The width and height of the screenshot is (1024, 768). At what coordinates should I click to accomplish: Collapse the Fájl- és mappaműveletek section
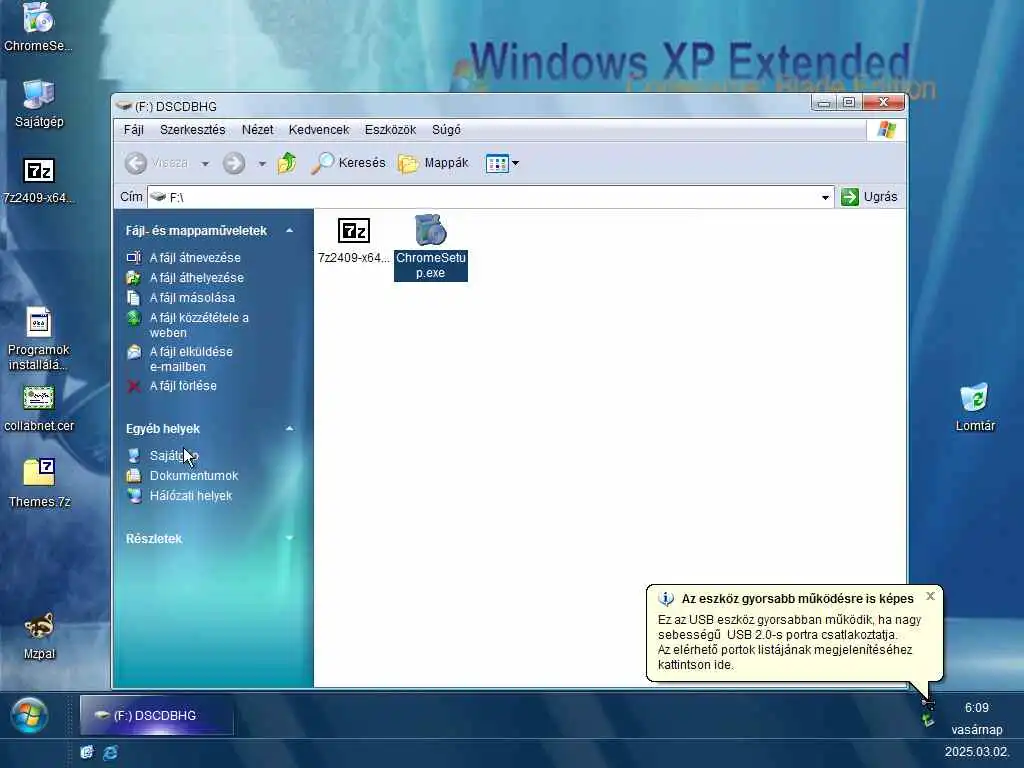pos(289,231)
